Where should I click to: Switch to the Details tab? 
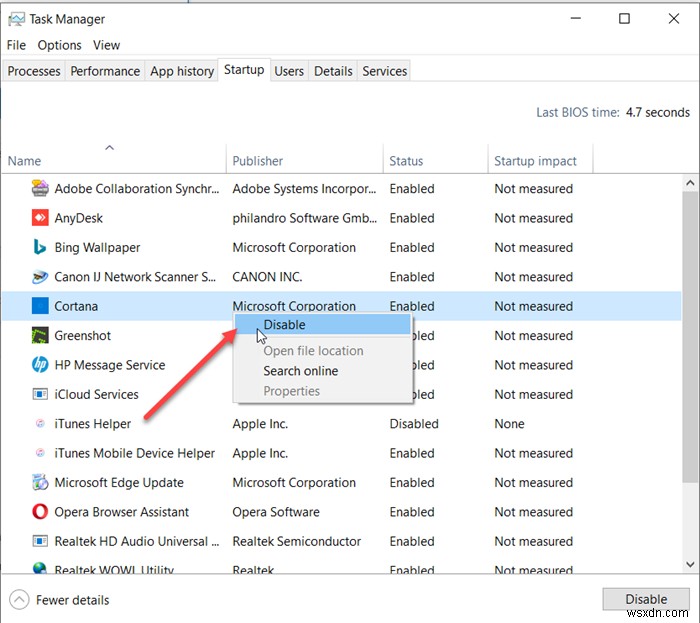click(333, 71)
